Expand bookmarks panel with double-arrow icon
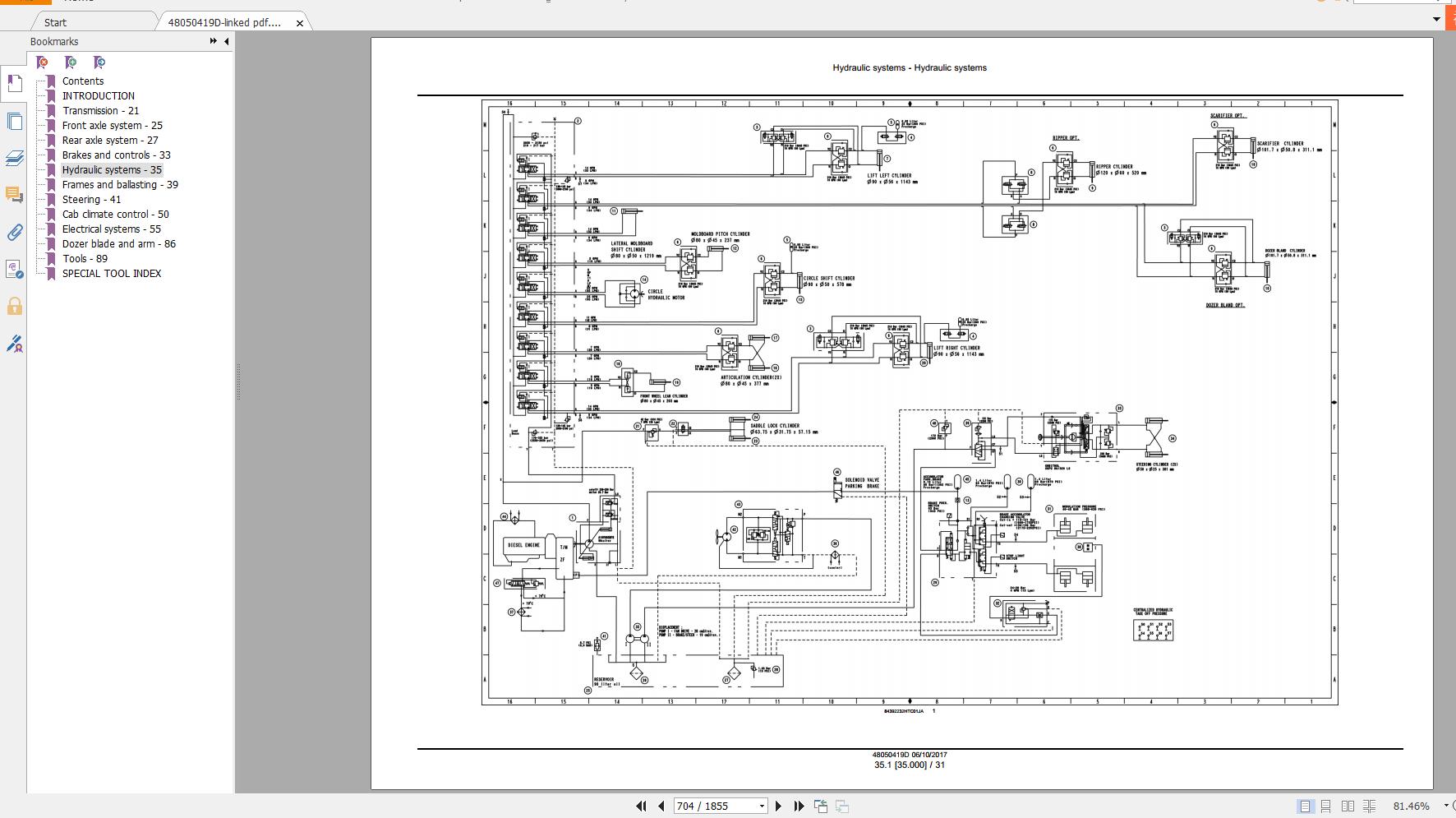Image resolution: width=1456 pixels, height=818 pixels. click(x=214, y=41)
